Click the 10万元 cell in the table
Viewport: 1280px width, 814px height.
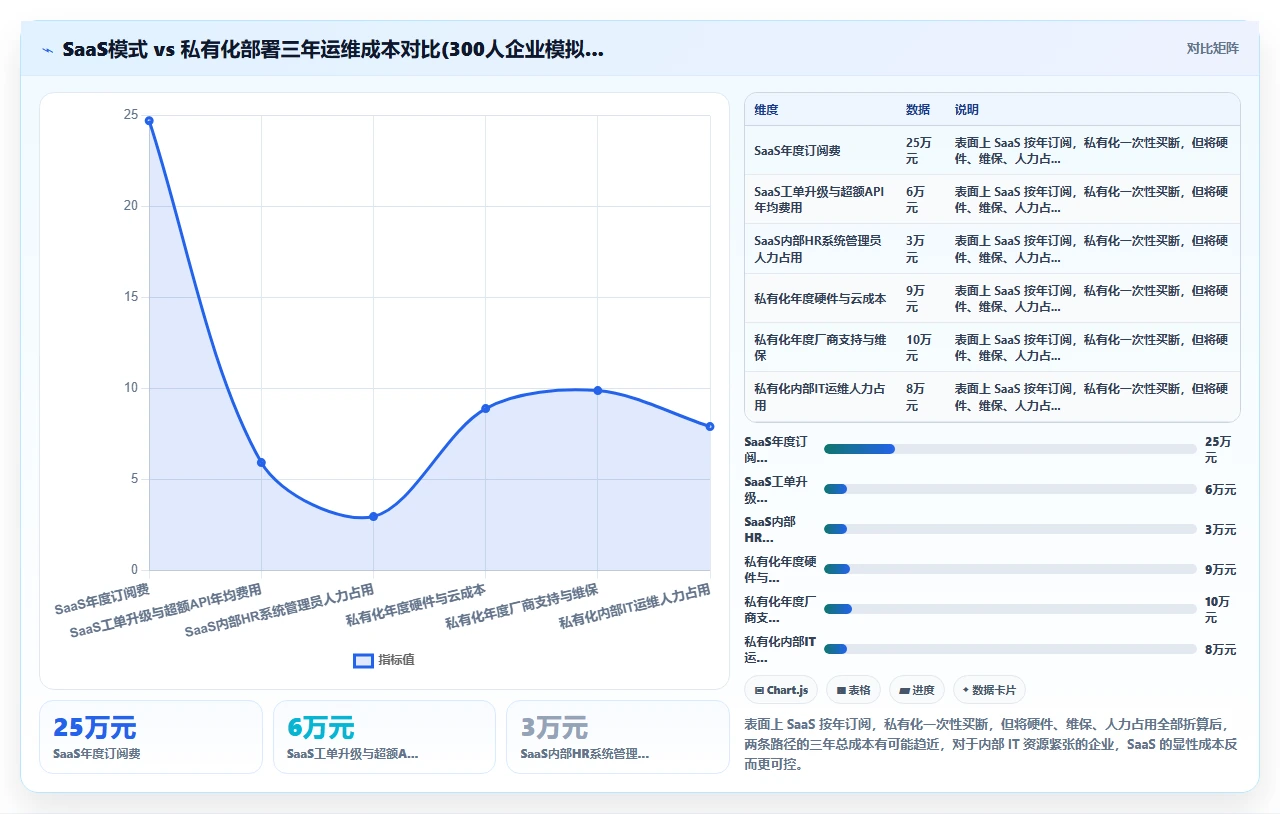(x=918, y=347)
